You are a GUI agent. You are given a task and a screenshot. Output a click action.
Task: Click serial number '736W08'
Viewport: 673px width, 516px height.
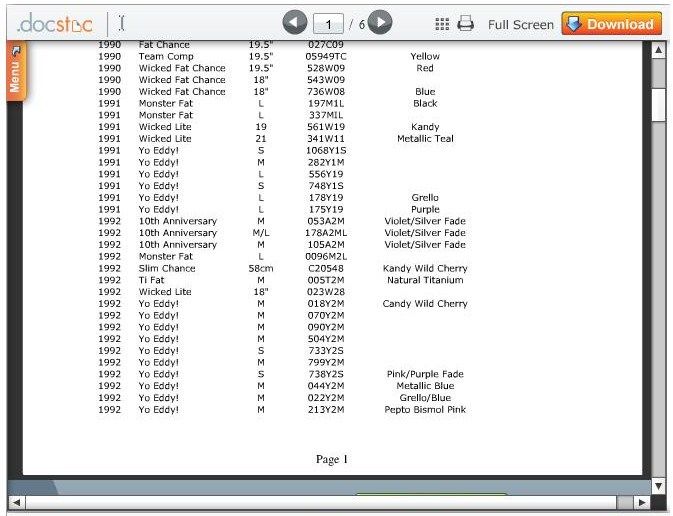[326, 91]
